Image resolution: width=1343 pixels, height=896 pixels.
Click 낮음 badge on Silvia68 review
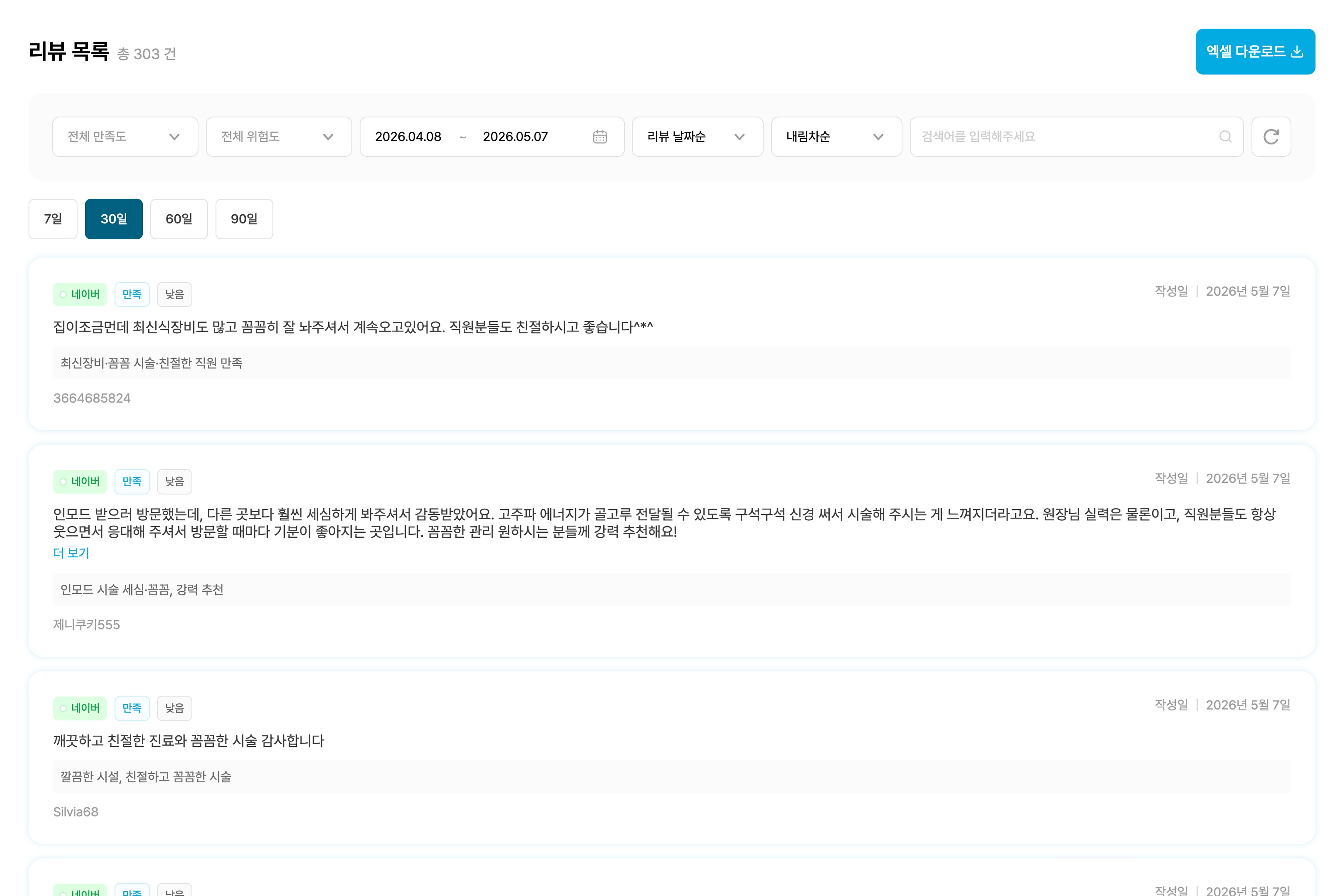coord(174,708)
